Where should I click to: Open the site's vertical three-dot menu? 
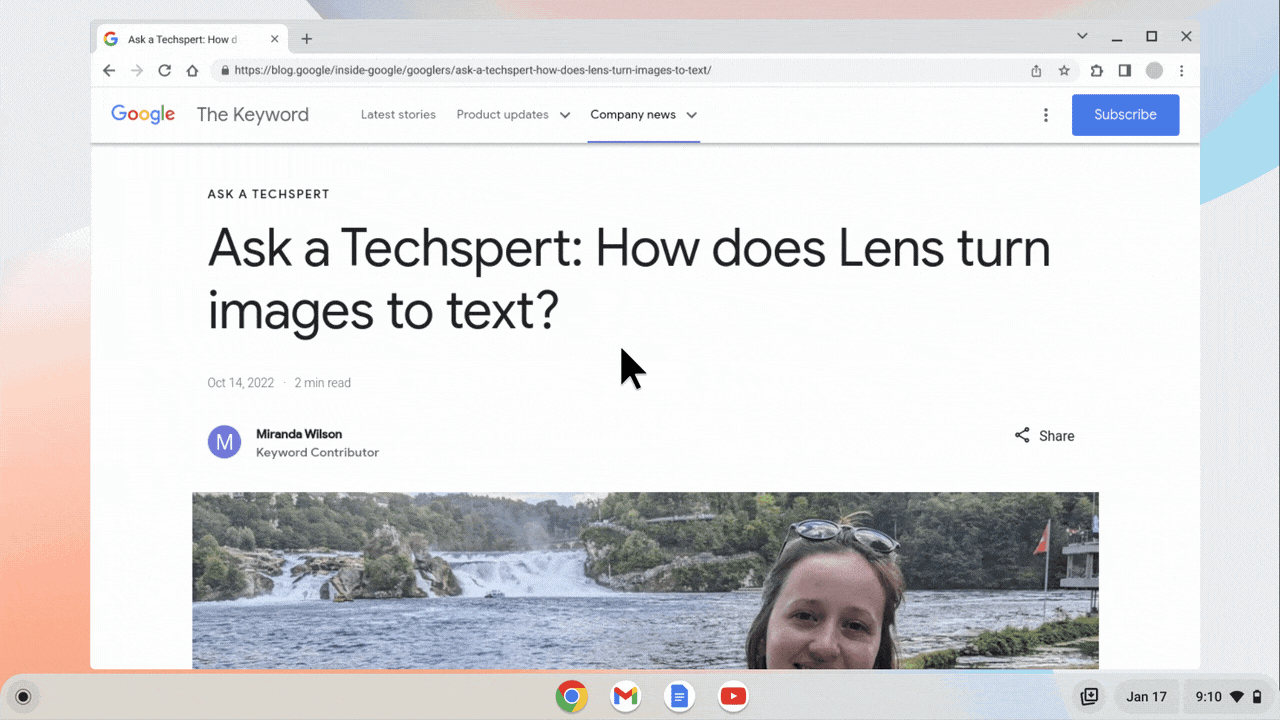pos(1046,115)
